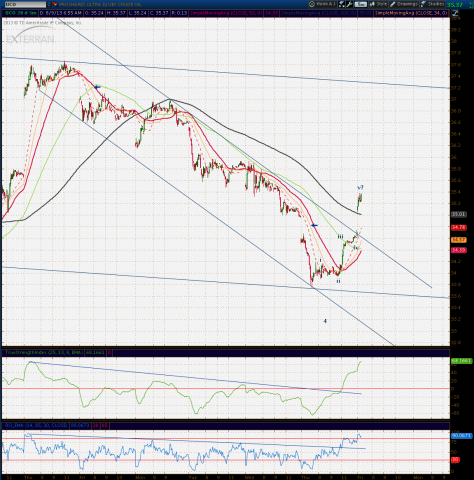Click the orange 34.57 price bubble

coord(459,240)
